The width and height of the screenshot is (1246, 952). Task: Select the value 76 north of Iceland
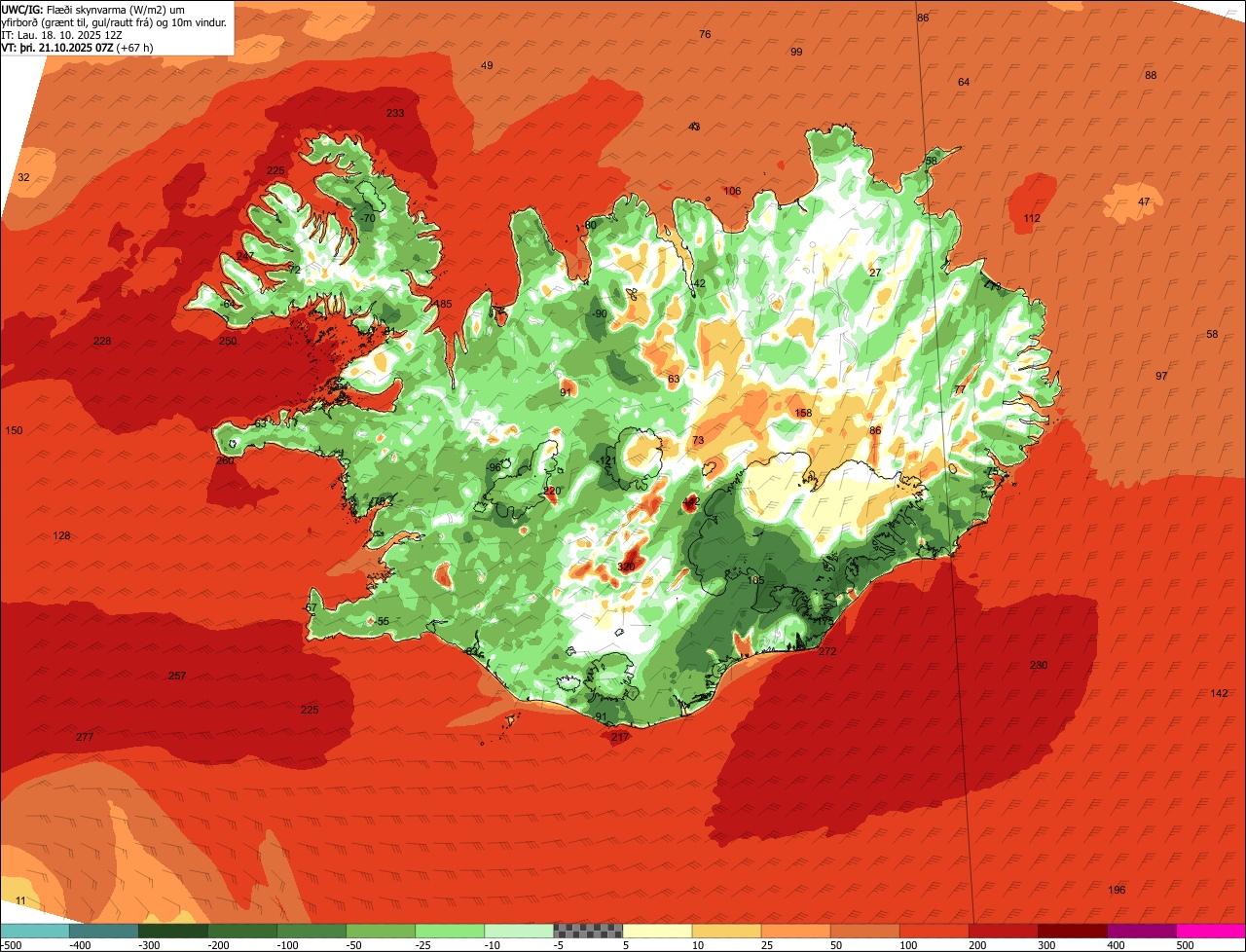[x=705, y=34]
